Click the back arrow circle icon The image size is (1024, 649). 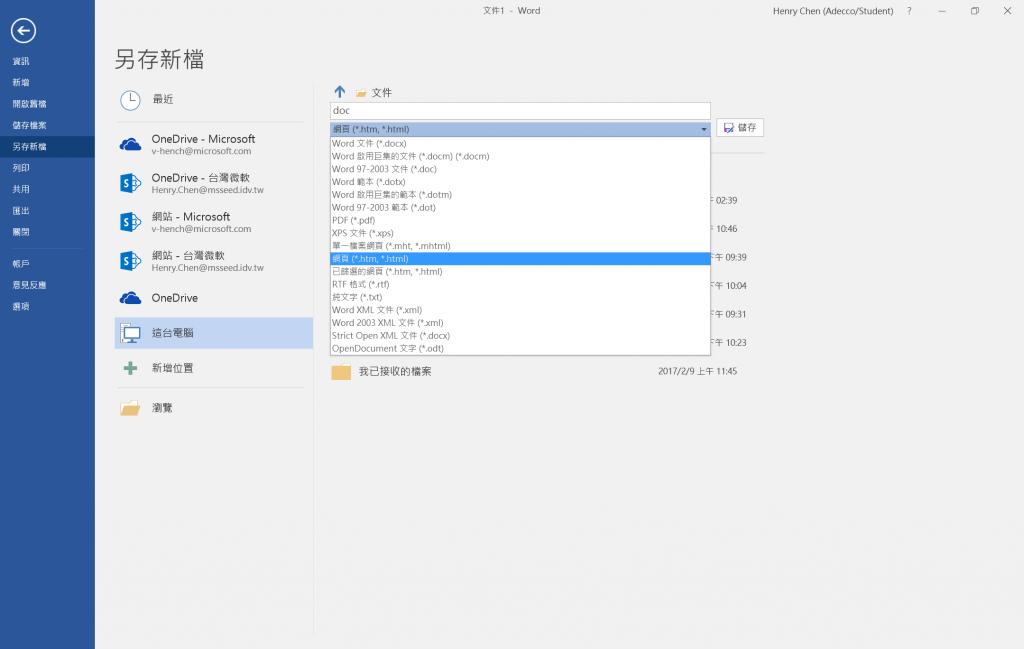(x=23, y=30)
